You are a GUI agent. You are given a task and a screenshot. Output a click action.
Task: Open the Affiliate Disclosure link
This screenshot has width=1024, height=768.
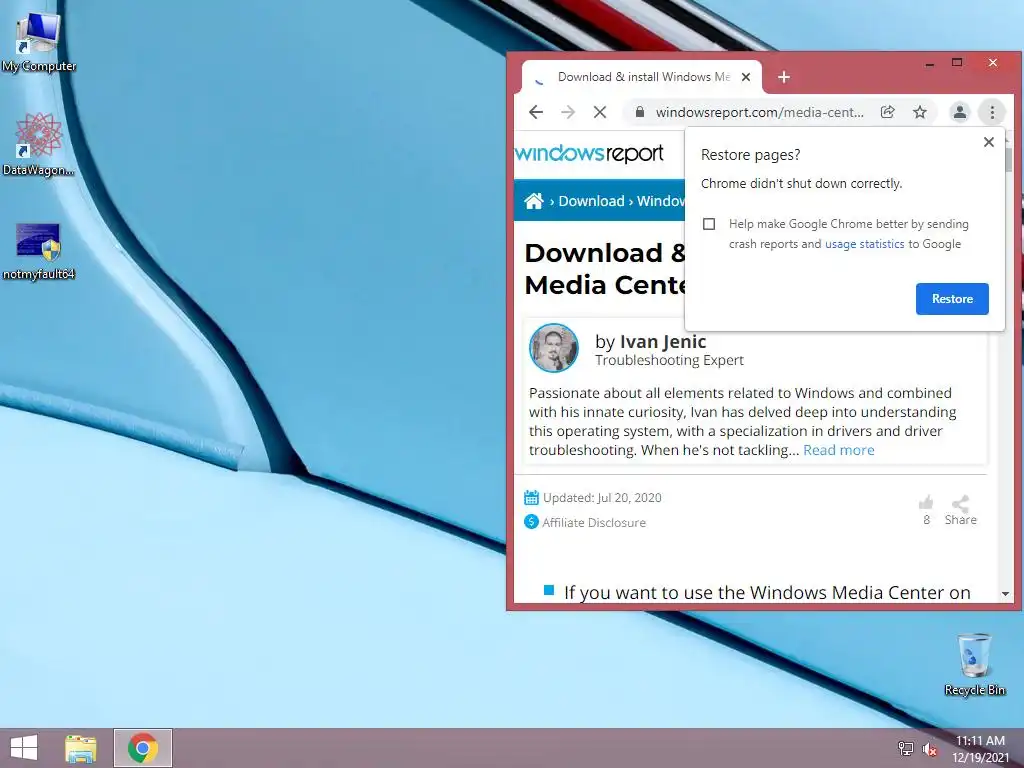tap(594, 522)
